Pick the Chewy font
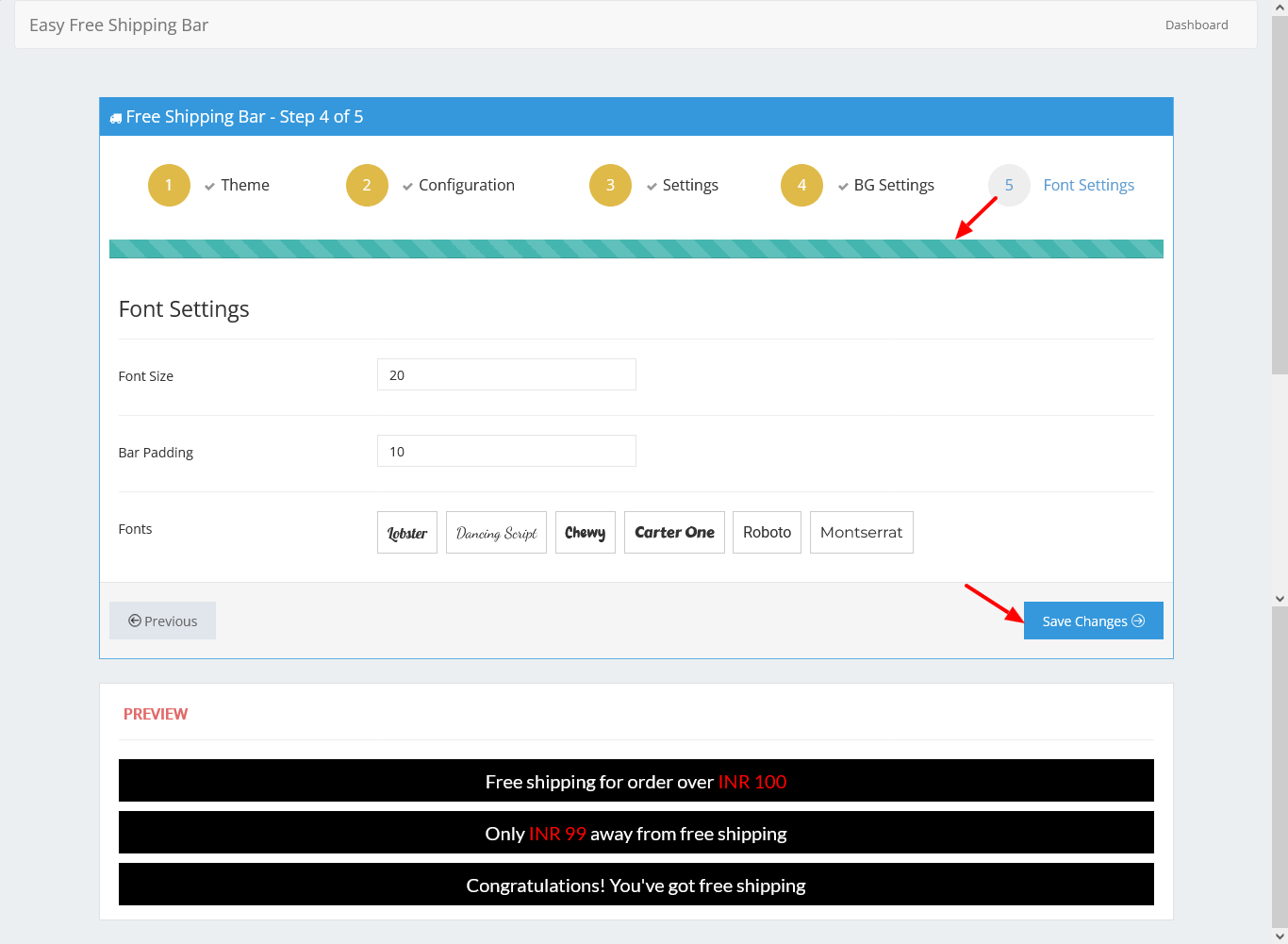1288x944 pixels. click(x=585, y=533)
